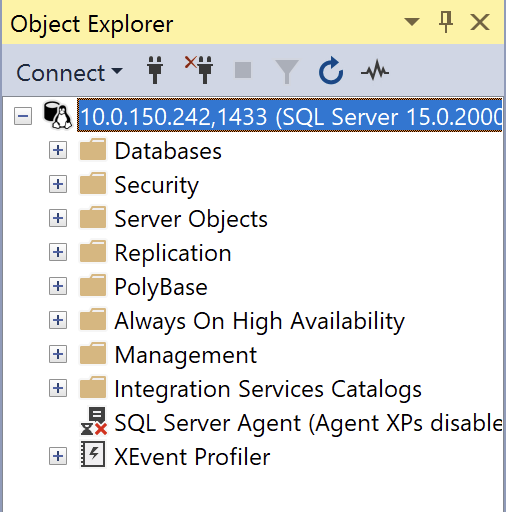Collapse the 10.0.150.242 server node
The height and width of the screenshot is (512, 506).
click(23, 116)
